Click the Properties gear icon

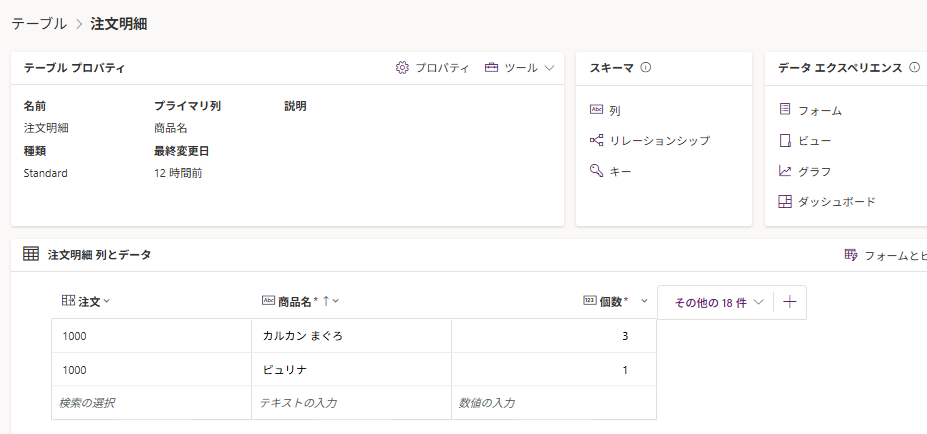pos(402,68)
